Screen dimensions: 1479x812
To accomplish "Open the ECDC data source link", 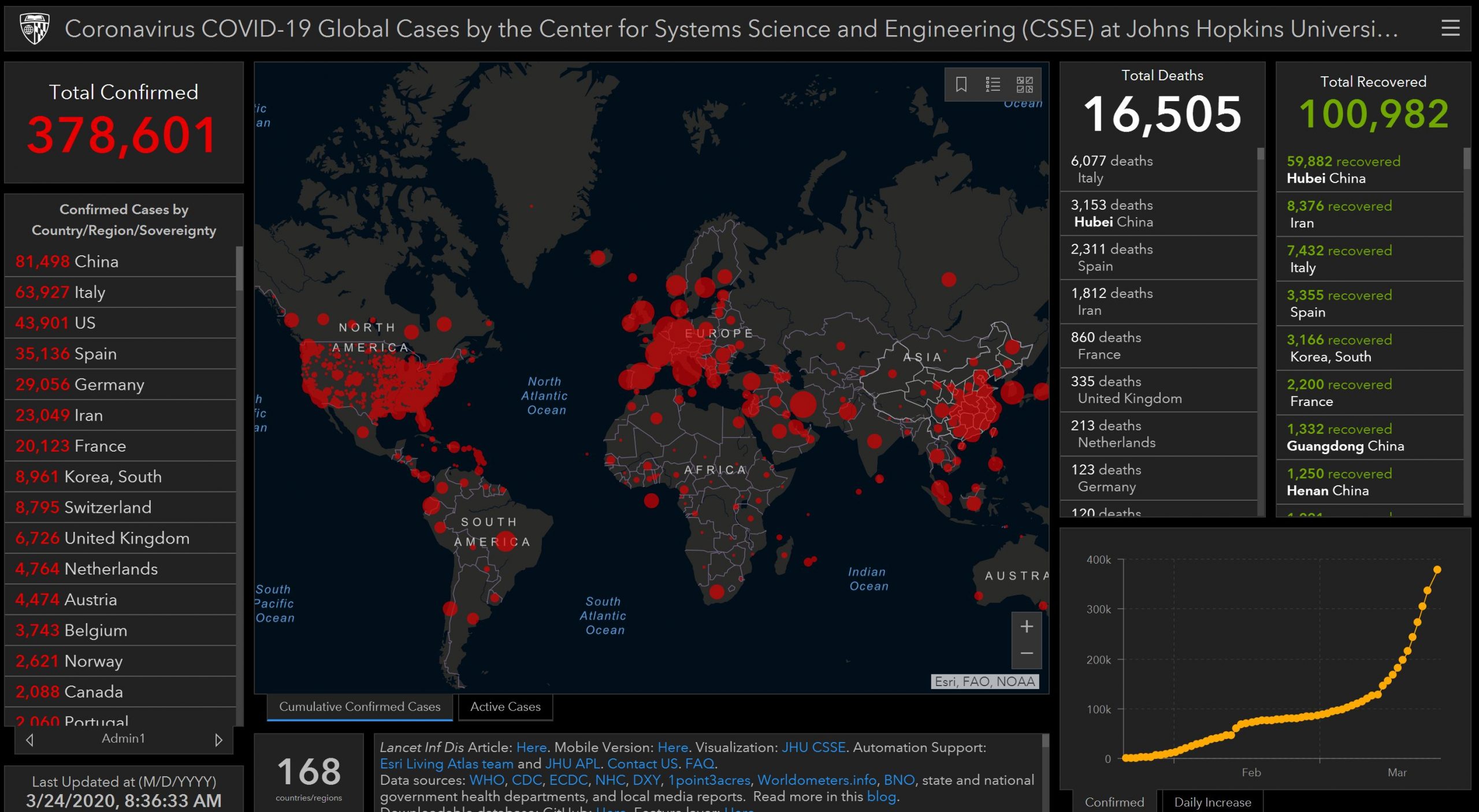I will (x=568, y=780).
